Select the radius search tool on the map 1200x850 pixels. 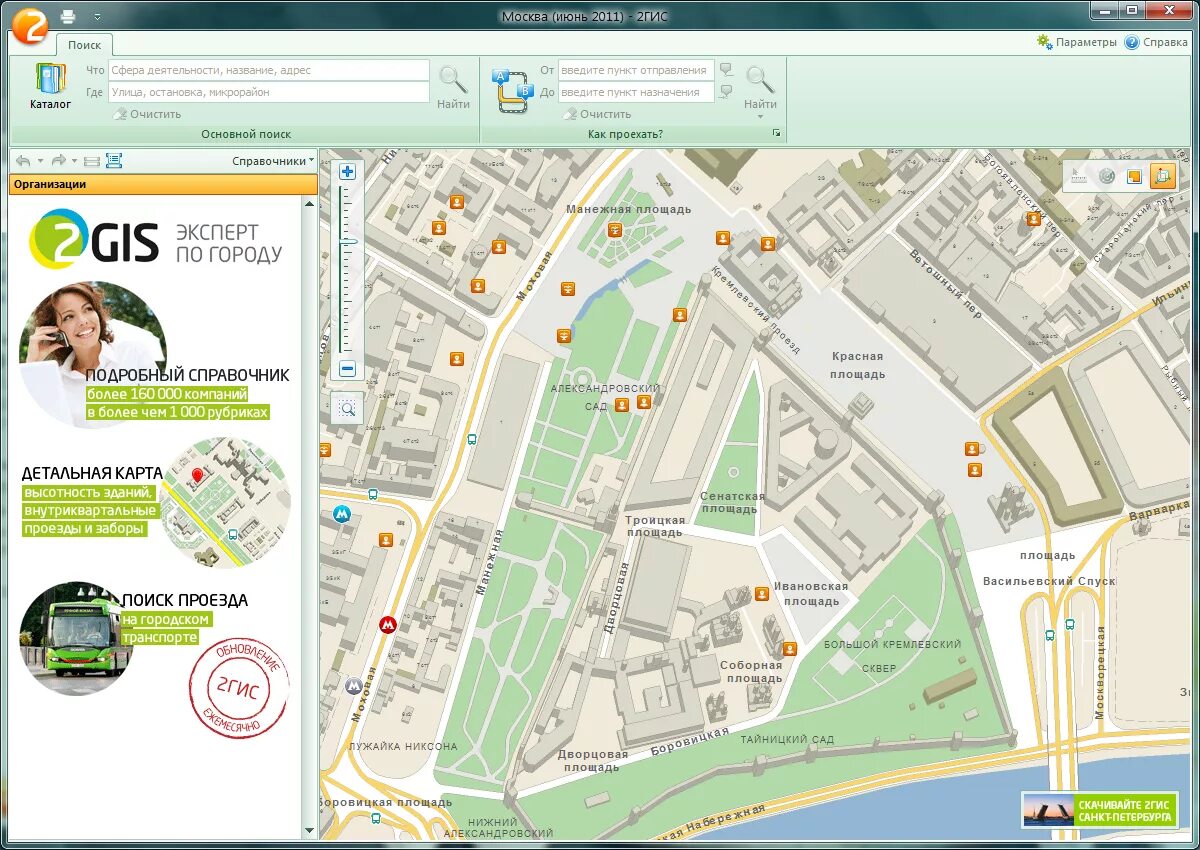coord(1106,176)
